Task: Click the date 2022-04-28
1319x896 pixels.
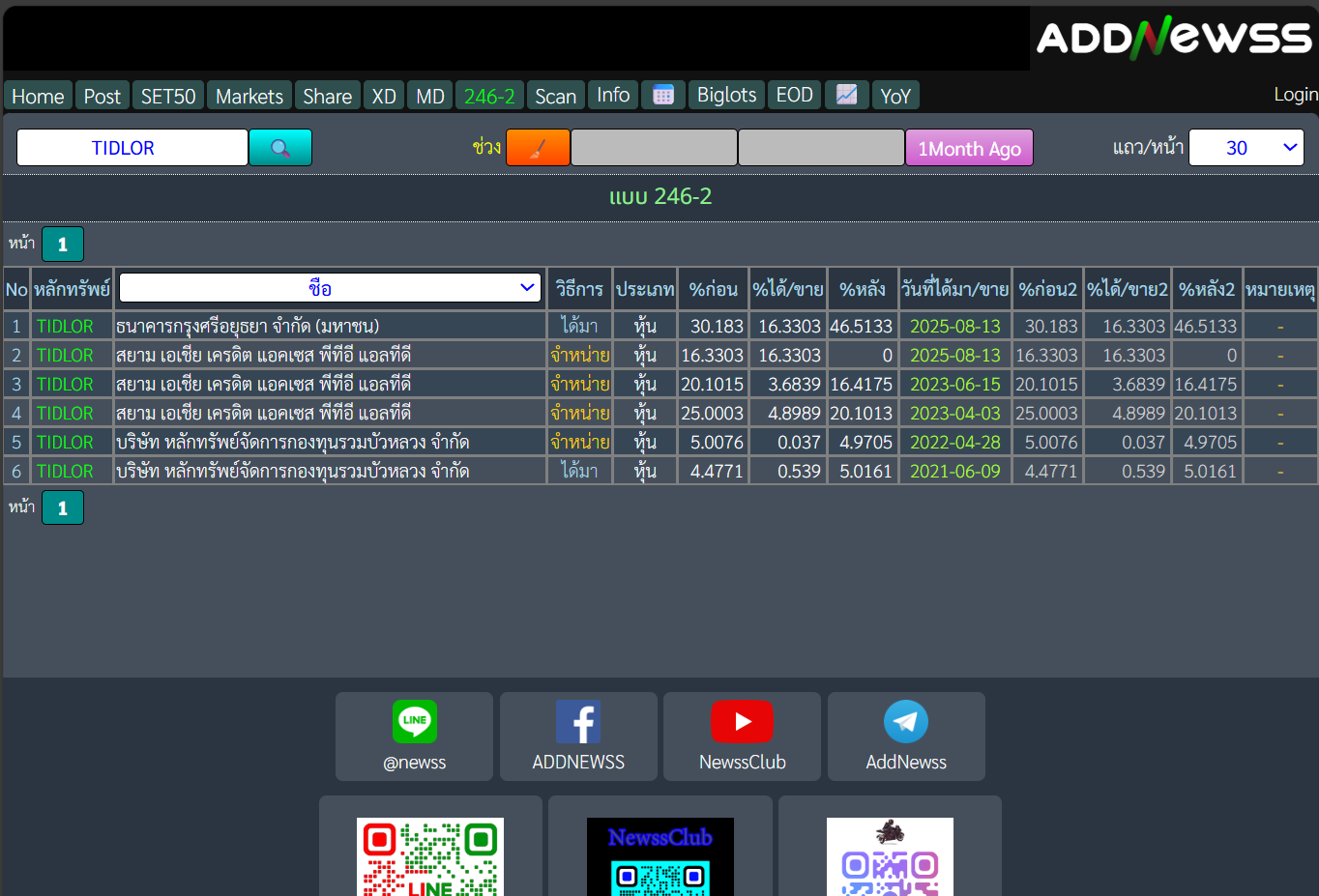Action: click(955, 442)
